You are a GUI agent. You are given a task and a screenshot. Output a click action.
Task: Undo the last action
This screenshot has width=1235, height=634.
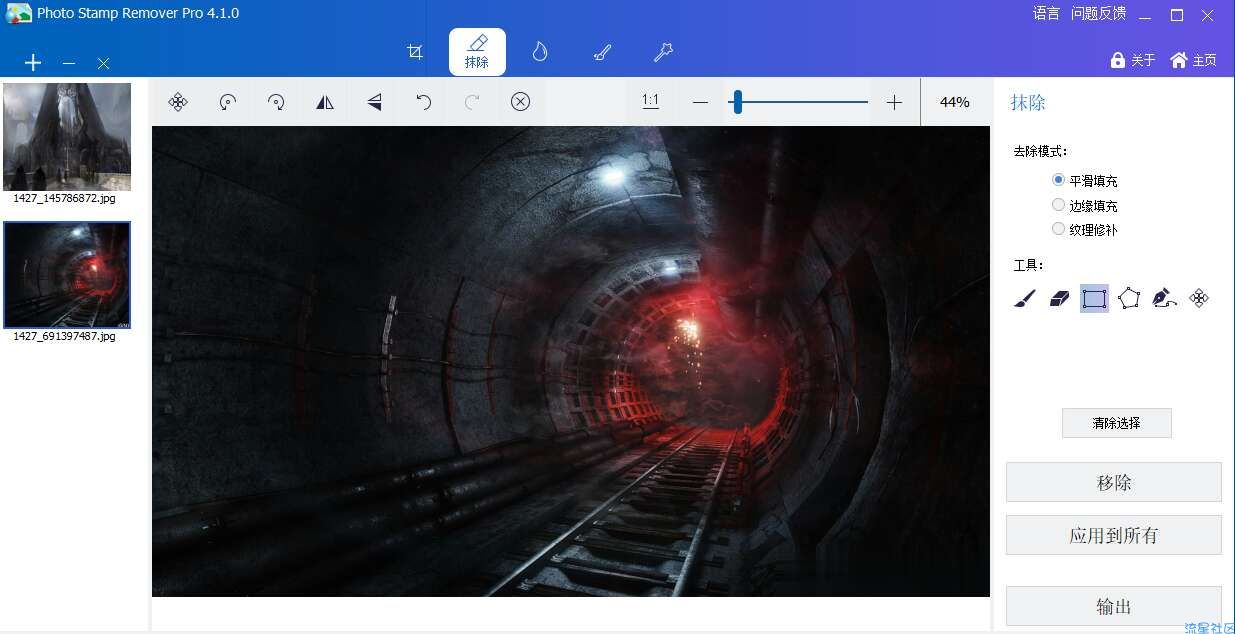[423, 102]
